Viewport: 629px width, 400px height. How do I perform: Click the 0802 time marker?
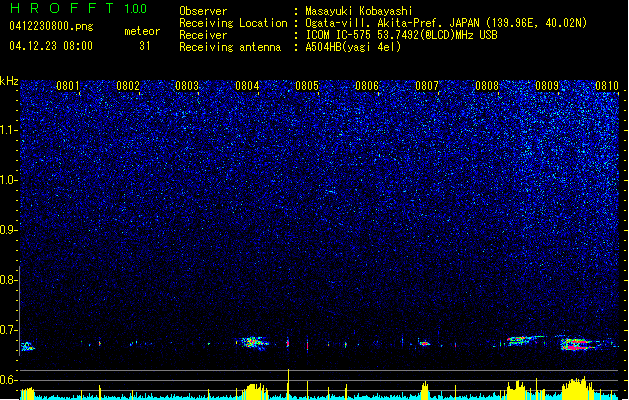[x=128, y=86]
